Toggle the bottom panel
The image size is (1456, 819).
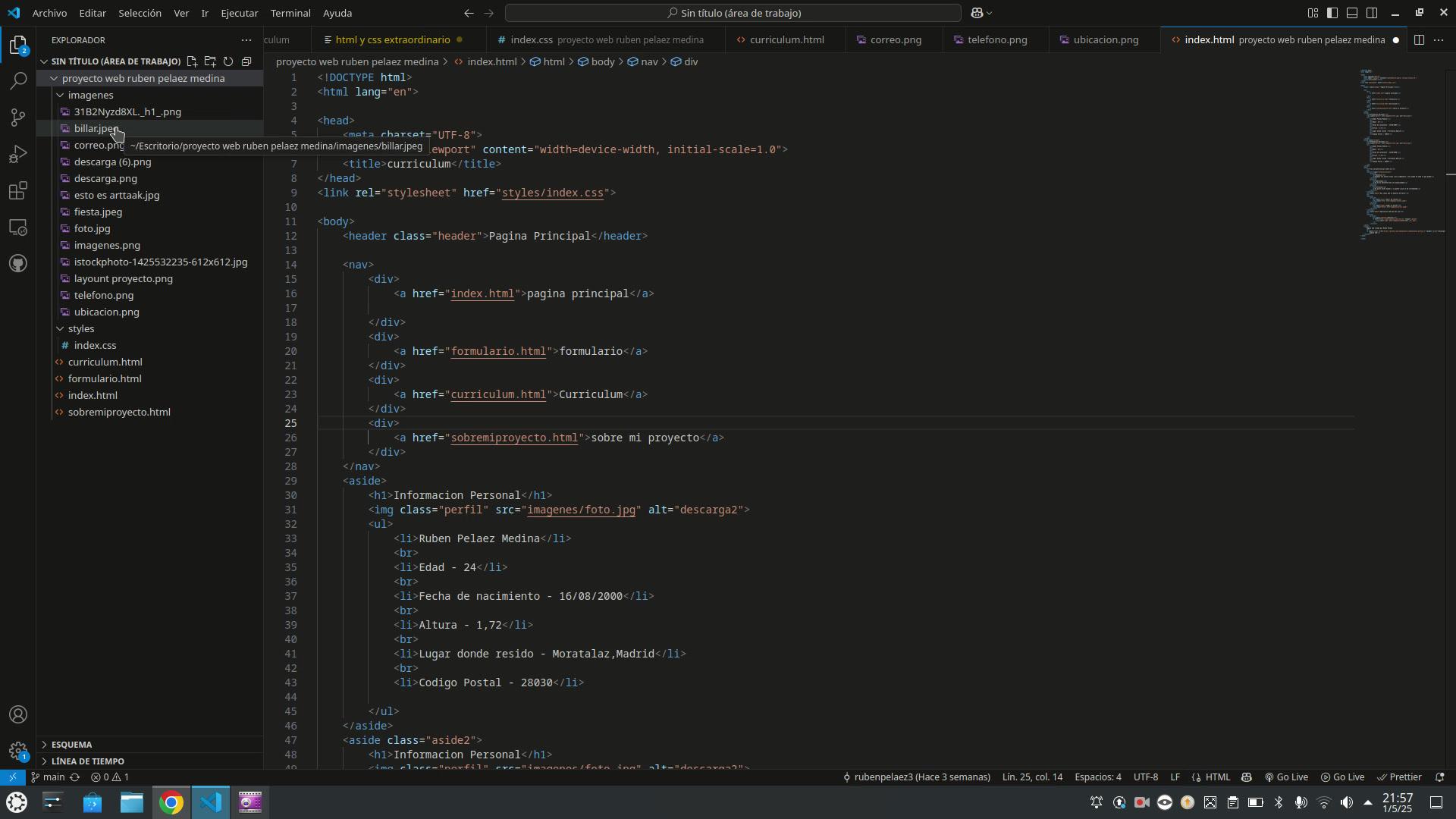pyautogui.click(x=1352, y=13)
